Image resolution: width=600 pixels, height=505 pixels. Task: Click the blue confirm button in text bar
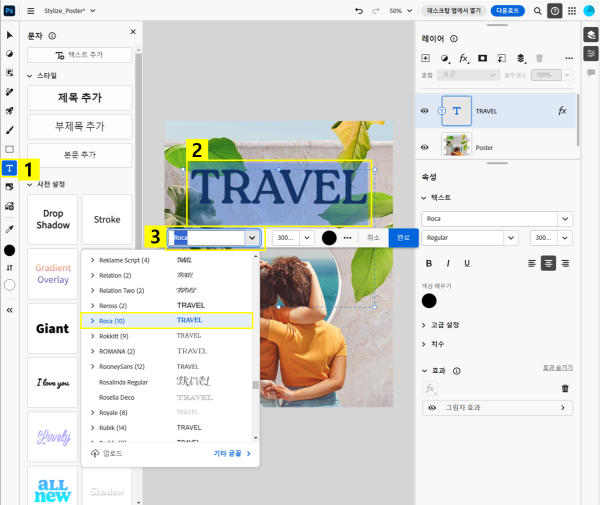point(403,238)
